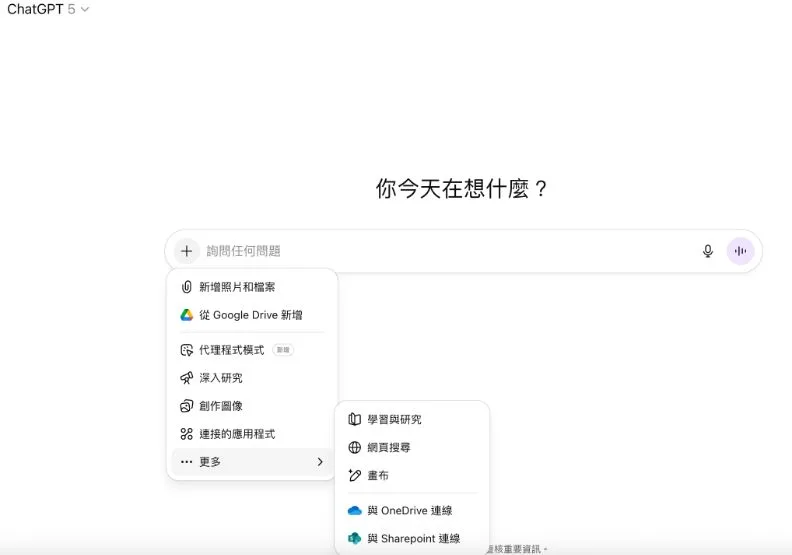Click the pencil canvas icon
Image resolution: width=792 pixels, height=555 pixels.
click(x=355, y=475)
